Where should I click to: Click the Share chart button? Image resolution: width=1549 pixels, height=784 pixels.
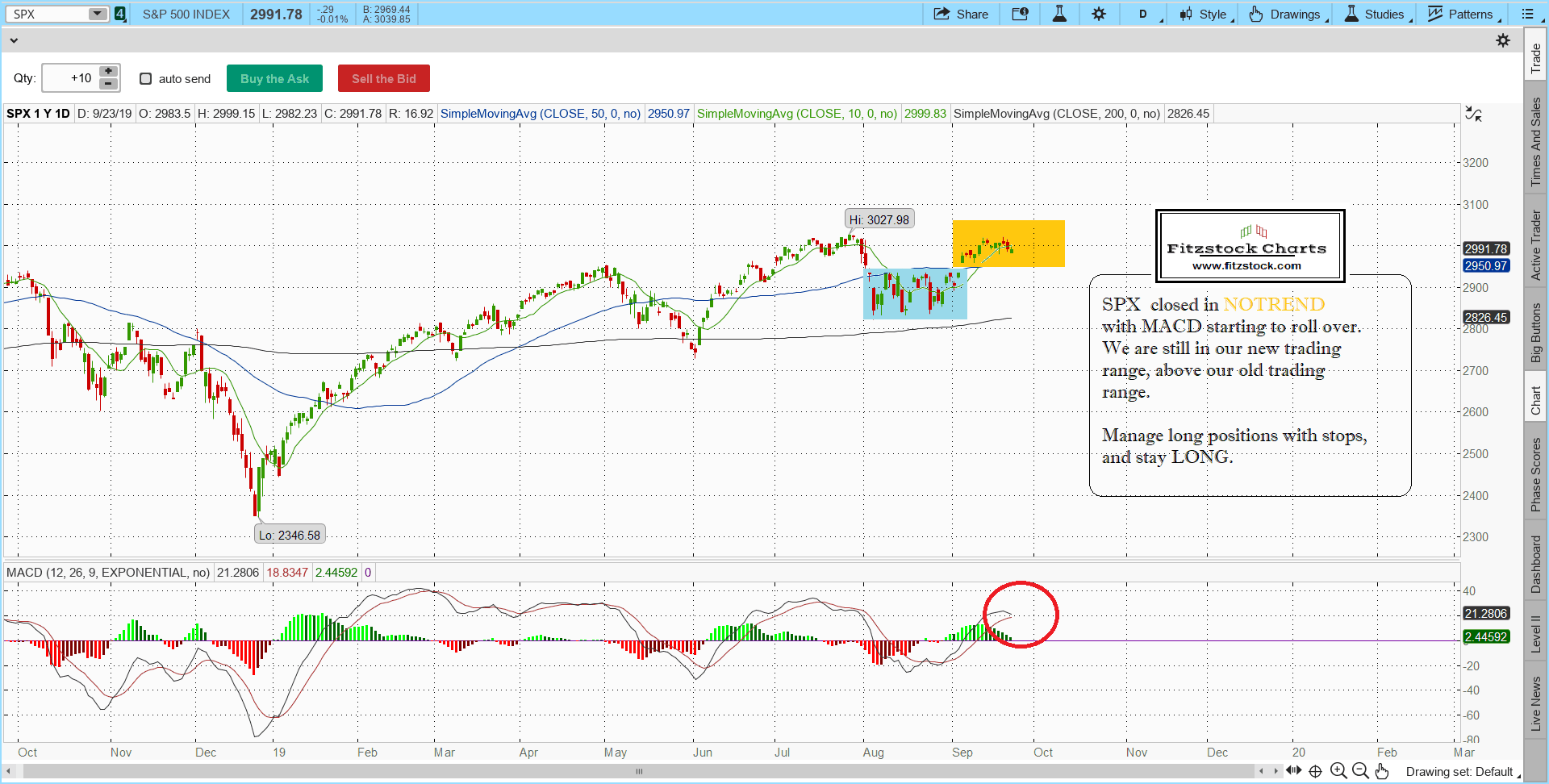coord(961,14)
